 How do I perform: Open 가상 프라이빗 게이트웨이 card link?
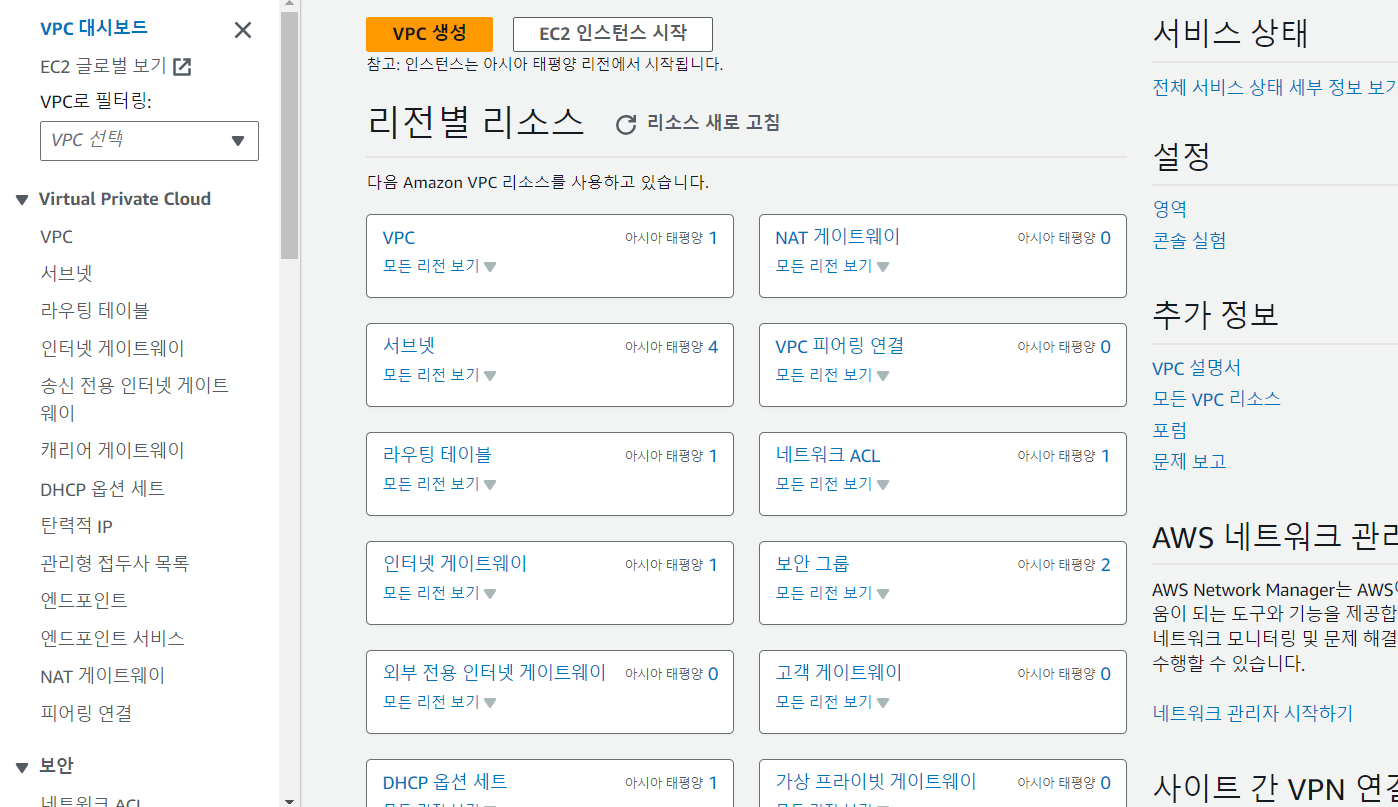(876, 782)
